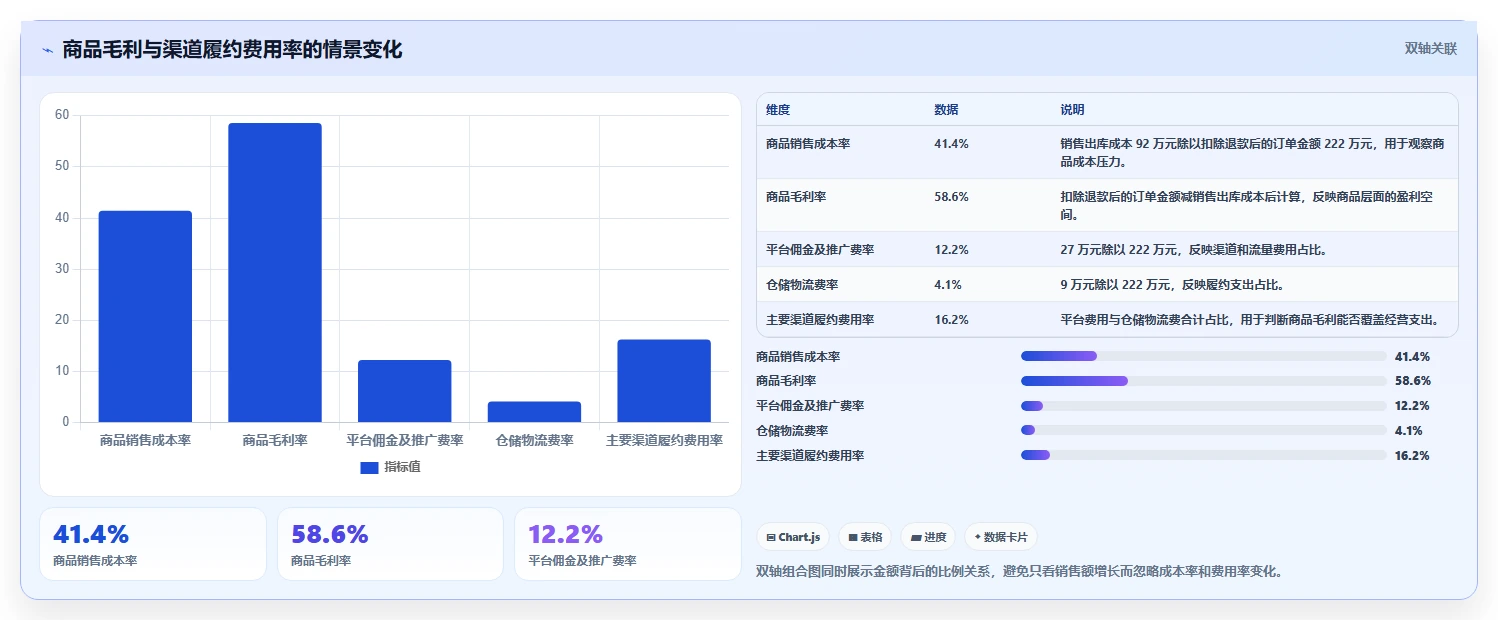The width and height of the screenshot is (1498, 620).
Task: Click the footer note starting 双轴组合图同时展示
Action: [1019, 572]
